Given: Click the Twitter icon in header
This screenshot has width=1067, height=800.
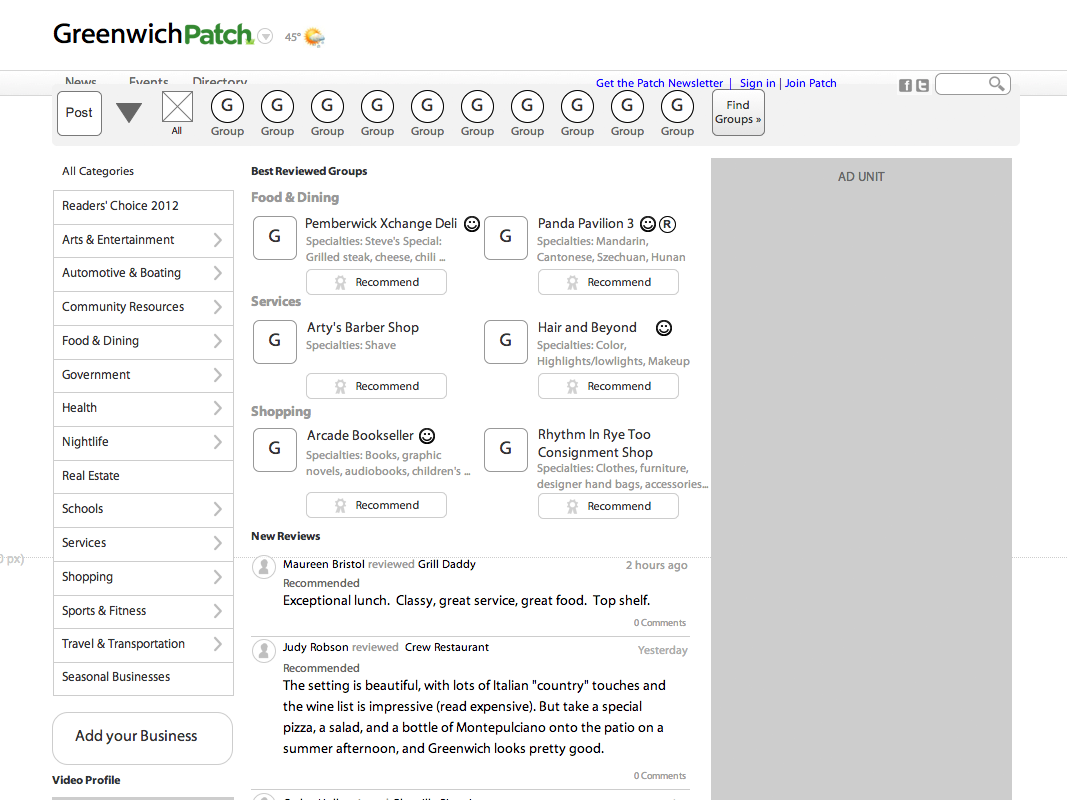Looking at the screenshot, I should pos(922,85).
